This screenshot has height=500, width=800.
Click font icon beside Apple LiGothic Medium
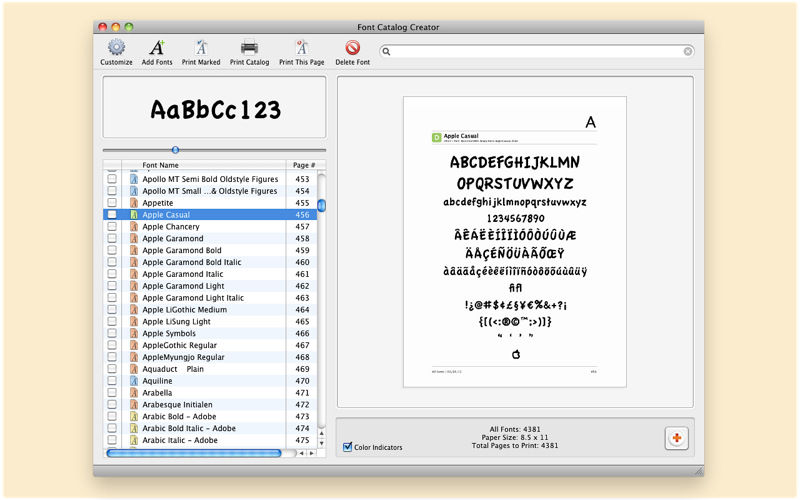(x=134, y=310)
